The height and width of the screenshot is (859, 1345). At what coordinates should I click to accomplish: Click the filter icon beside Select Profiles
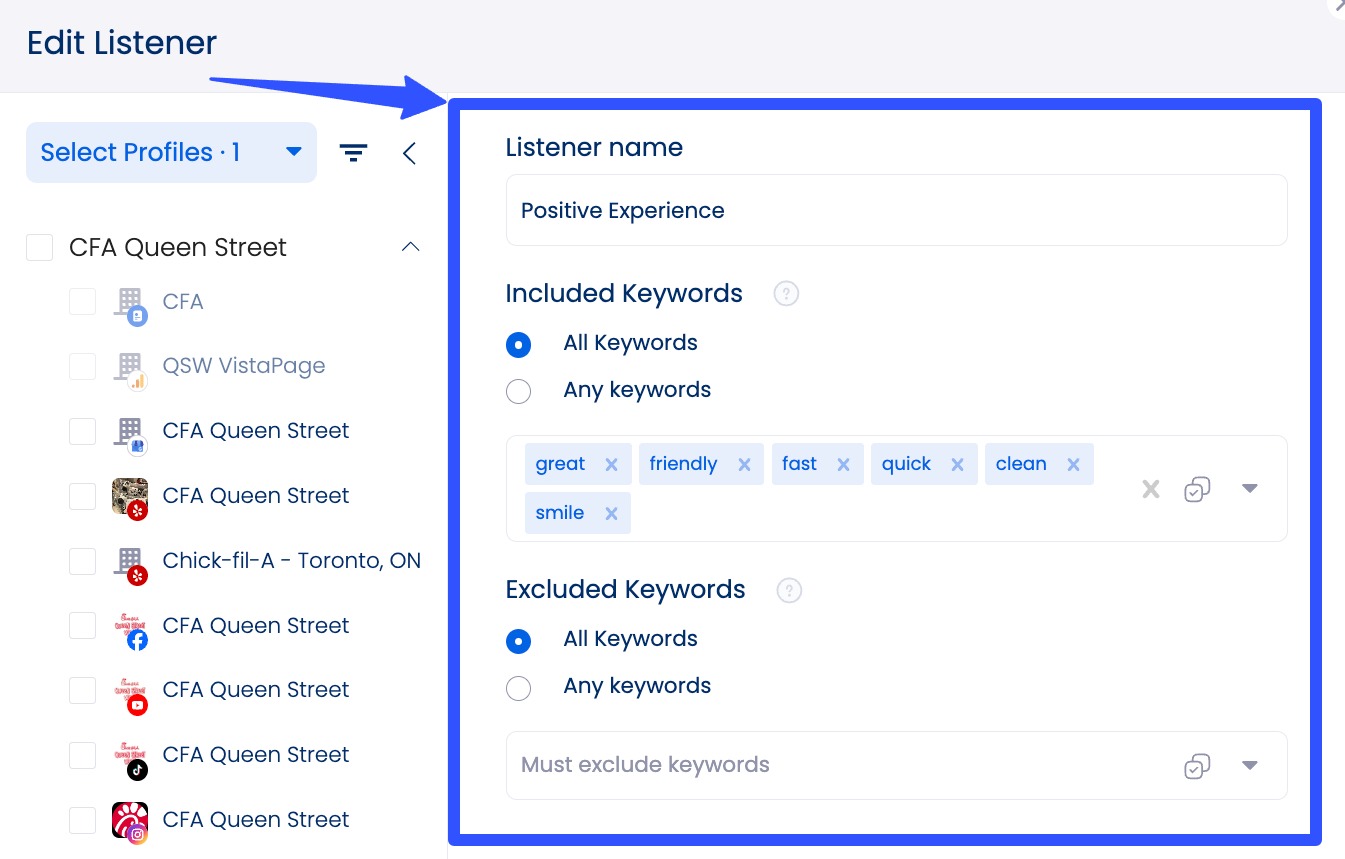coord(353,153)
